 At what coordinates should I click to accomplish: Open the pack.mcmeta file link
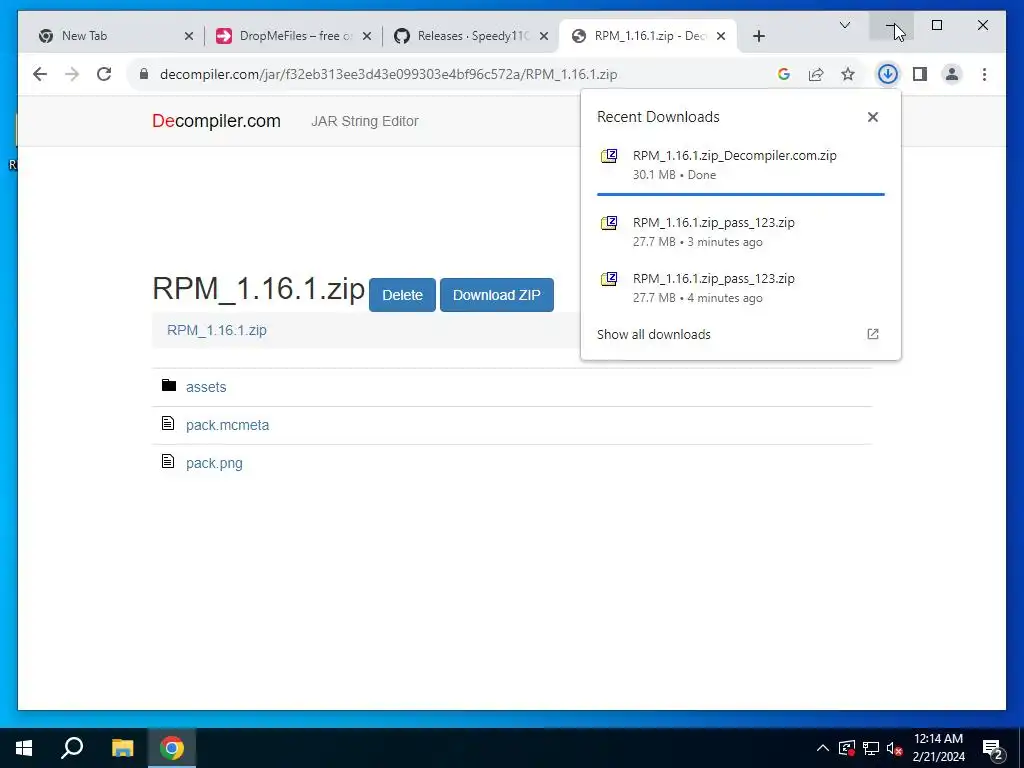tap(227, 425)
